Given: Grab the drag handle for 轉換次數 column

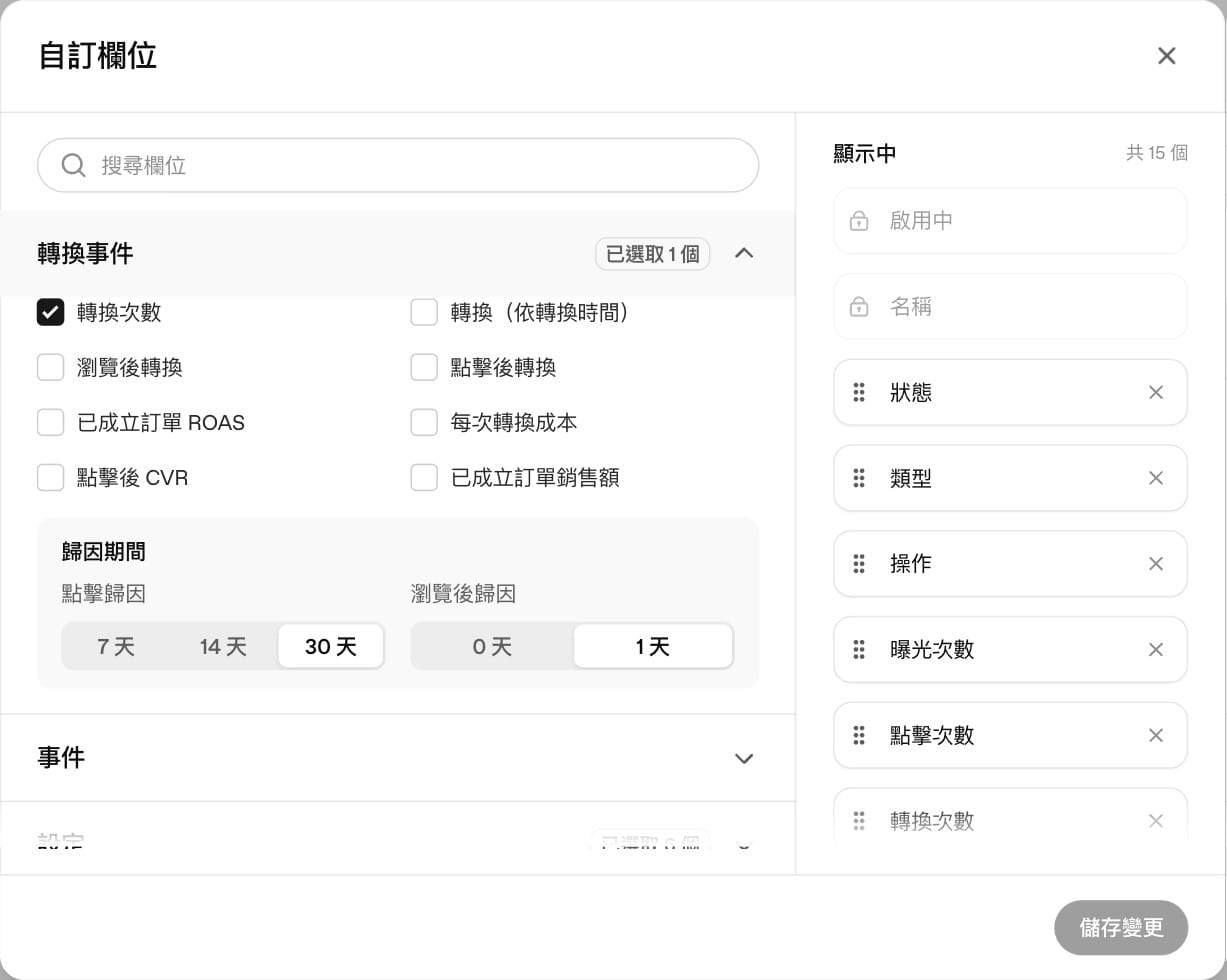Looking at the screenshot, I should [859, 821].
